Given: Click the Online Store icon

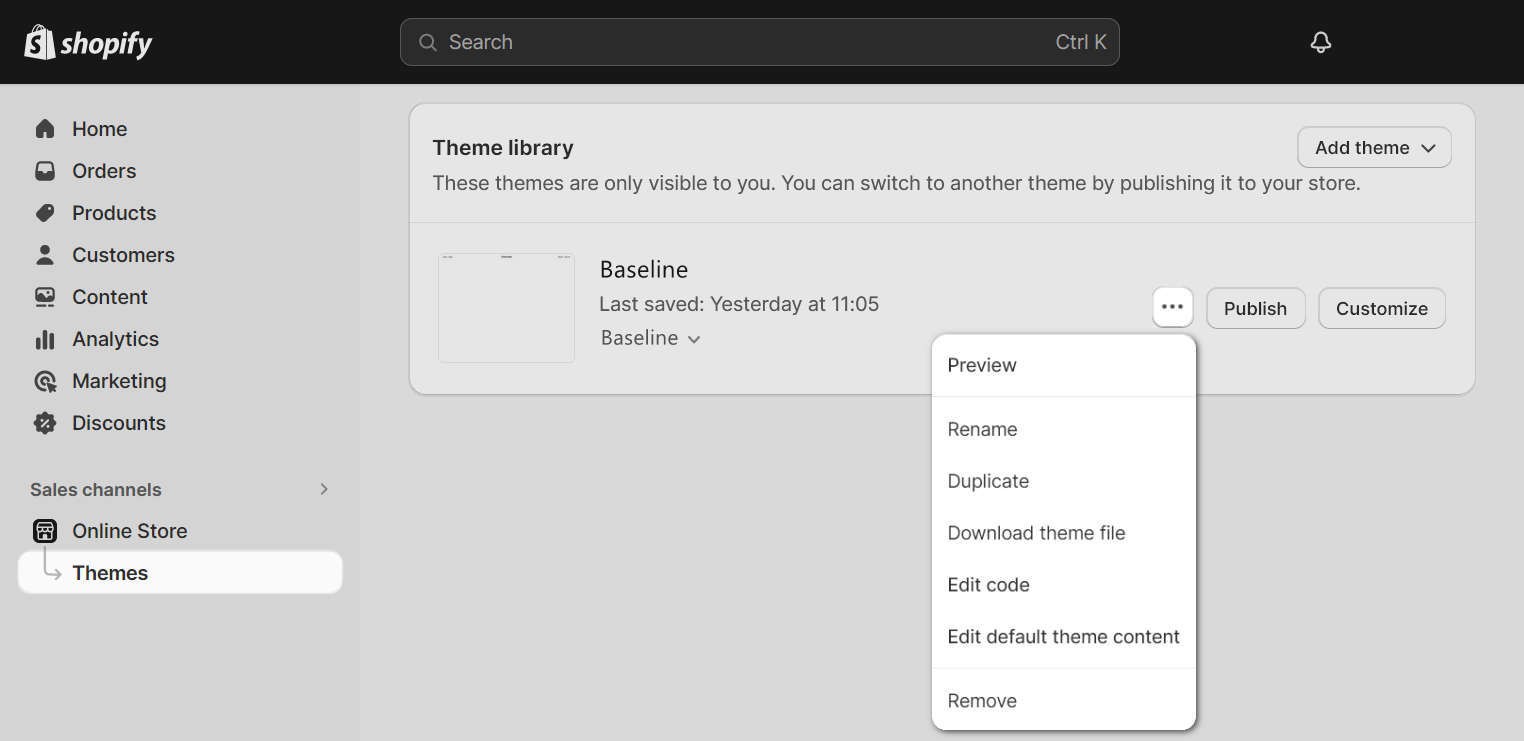Looking at the screenshot, I should tap(45, 530).
